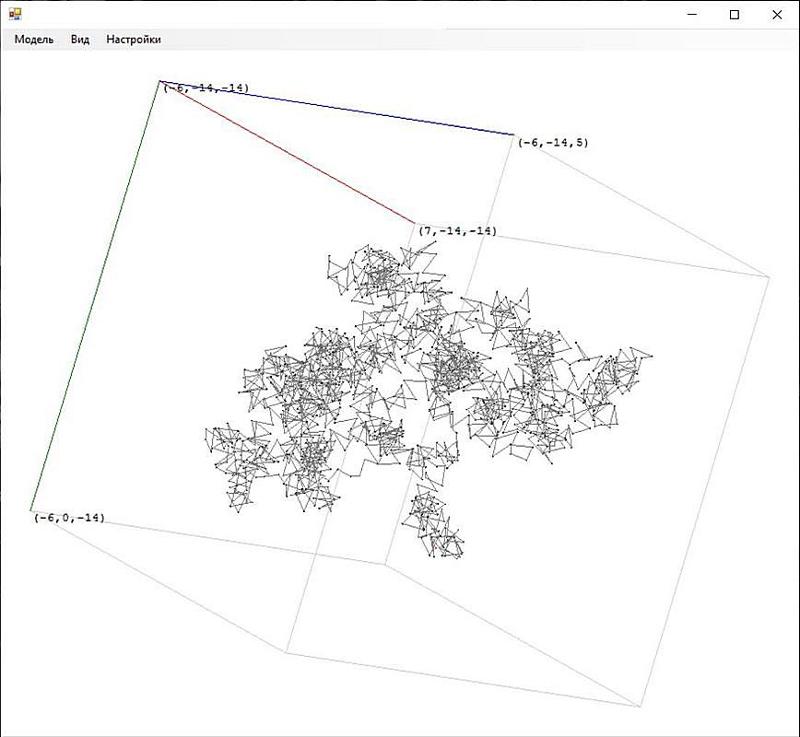Click the bottom-right corner vertex of the bounding cube

[640, 706]
